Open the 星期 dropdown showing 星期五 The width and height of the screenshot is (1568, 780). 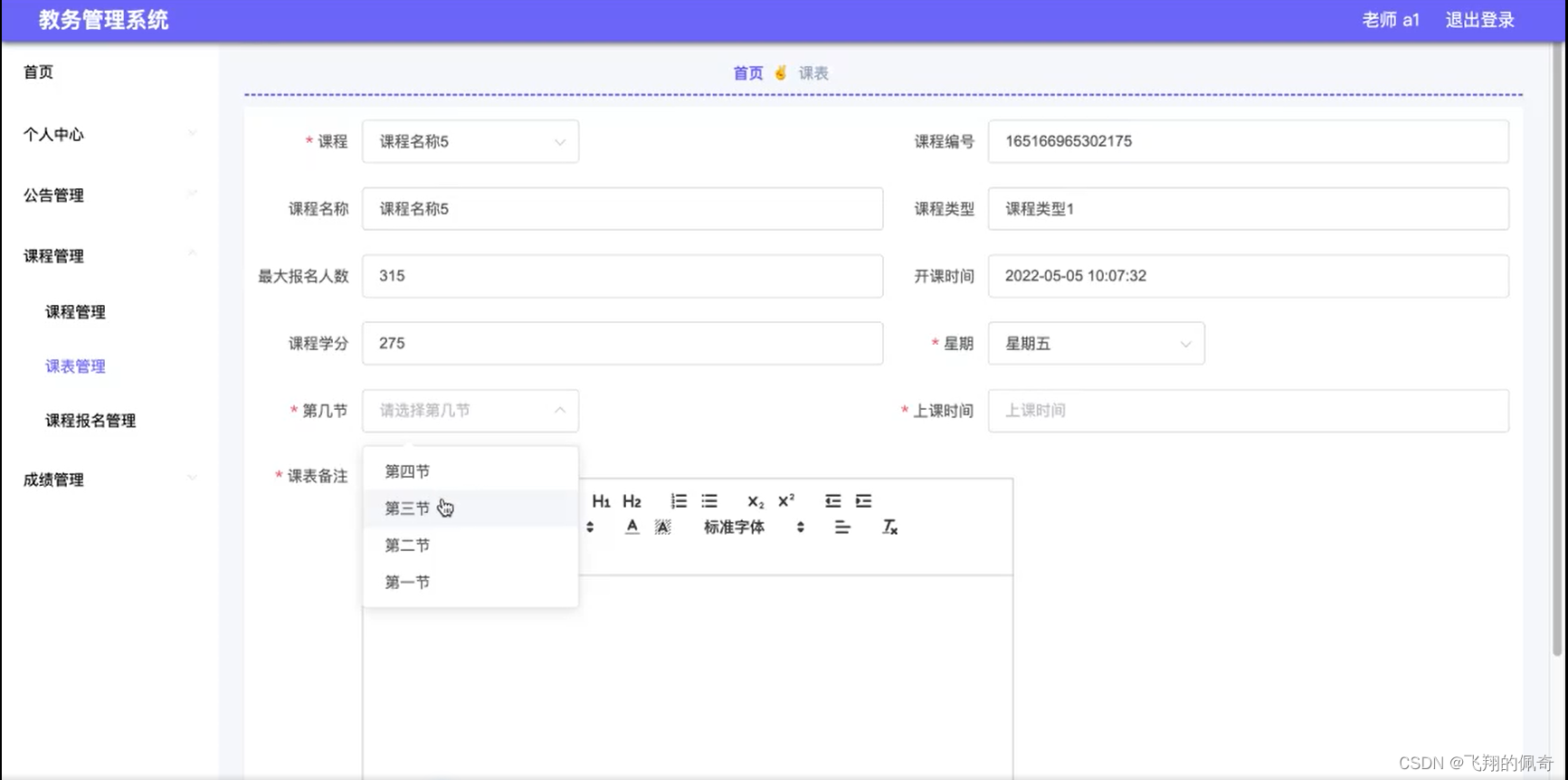[1097, 344]
